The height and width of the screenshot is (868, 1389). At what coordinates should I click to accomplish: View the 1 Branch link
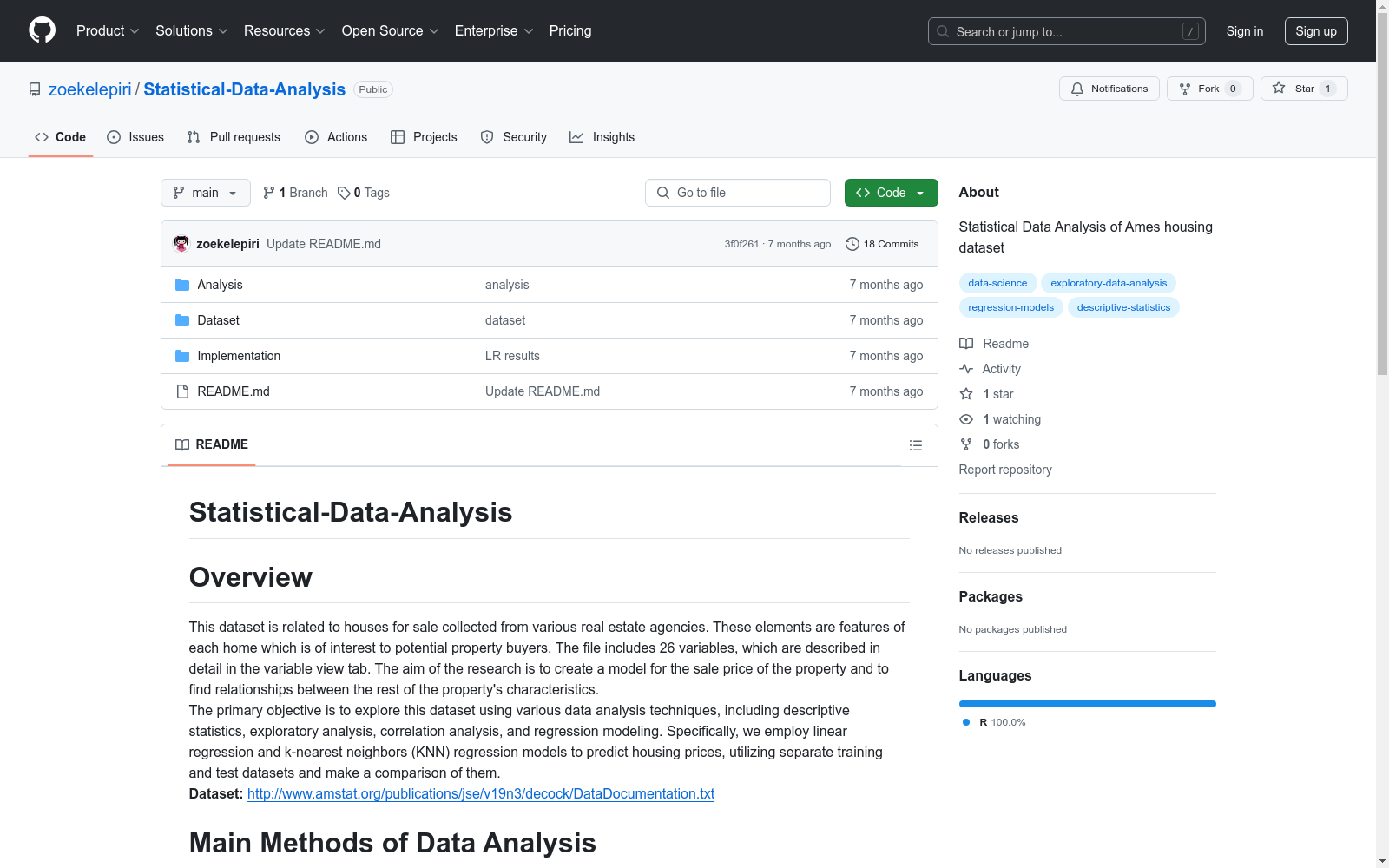point(295,193)
